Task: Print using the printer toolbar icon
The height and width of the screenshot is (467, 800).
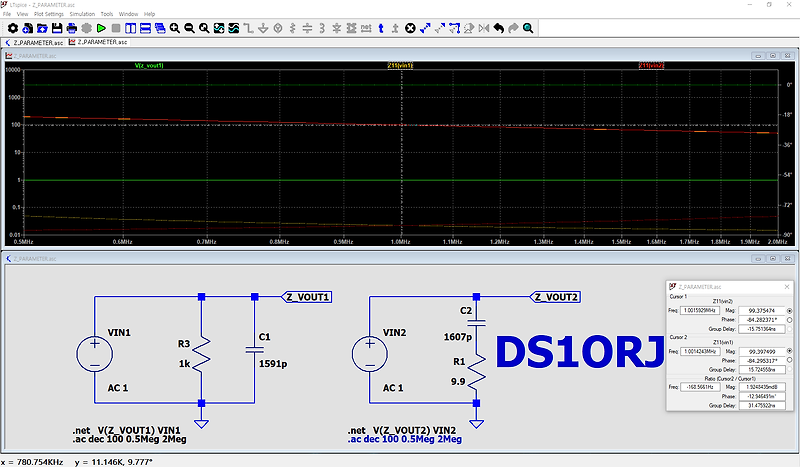Action: (x=72, y=29)
